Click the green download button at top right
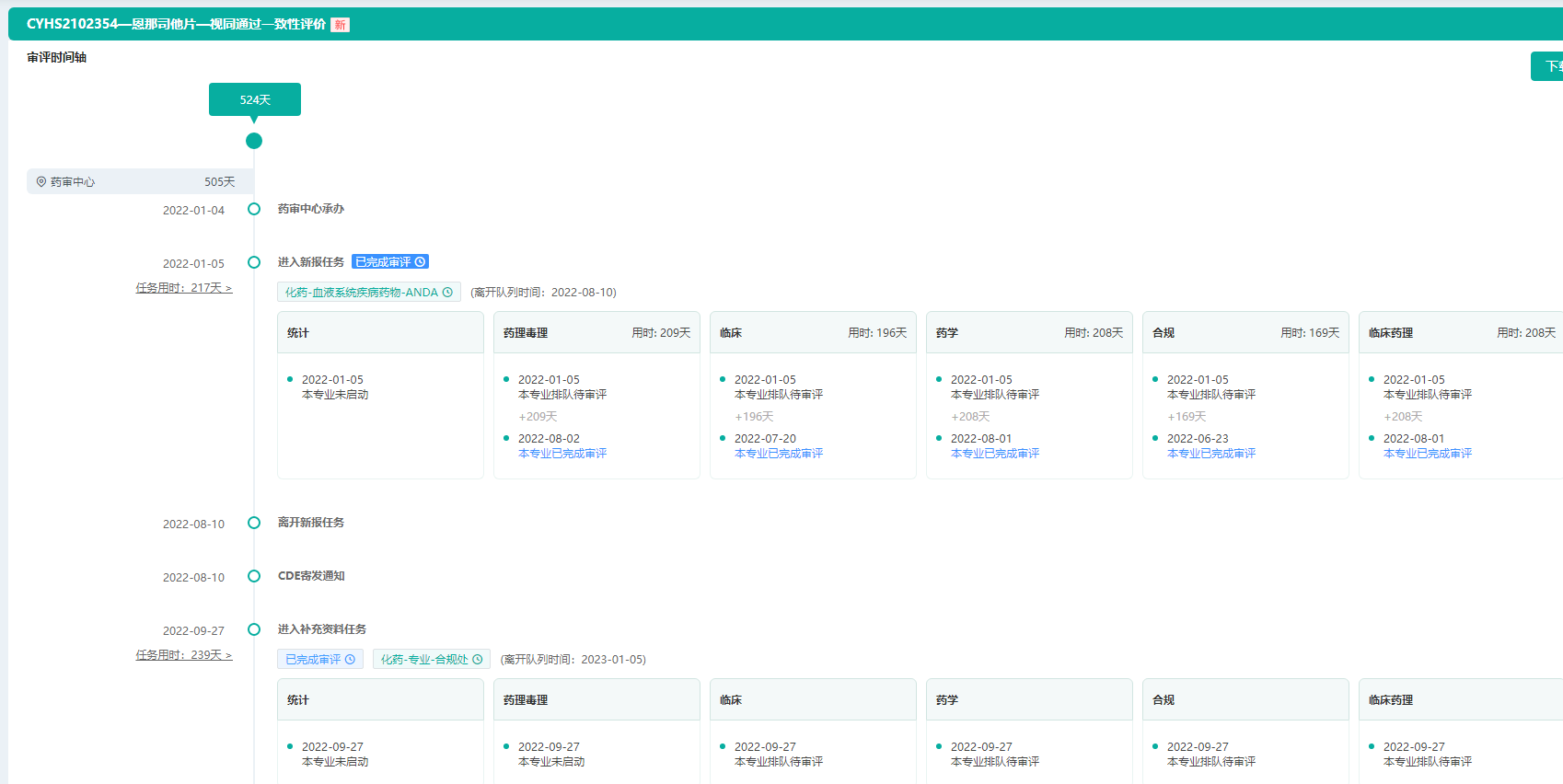1563x784 pixels. (1548, 66)
